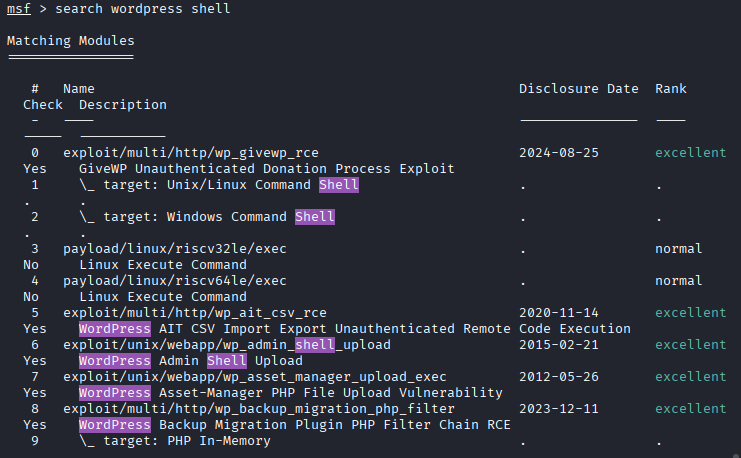The image size is (741, 458).
Task: Click the Name column header
Action: point(78,89)
